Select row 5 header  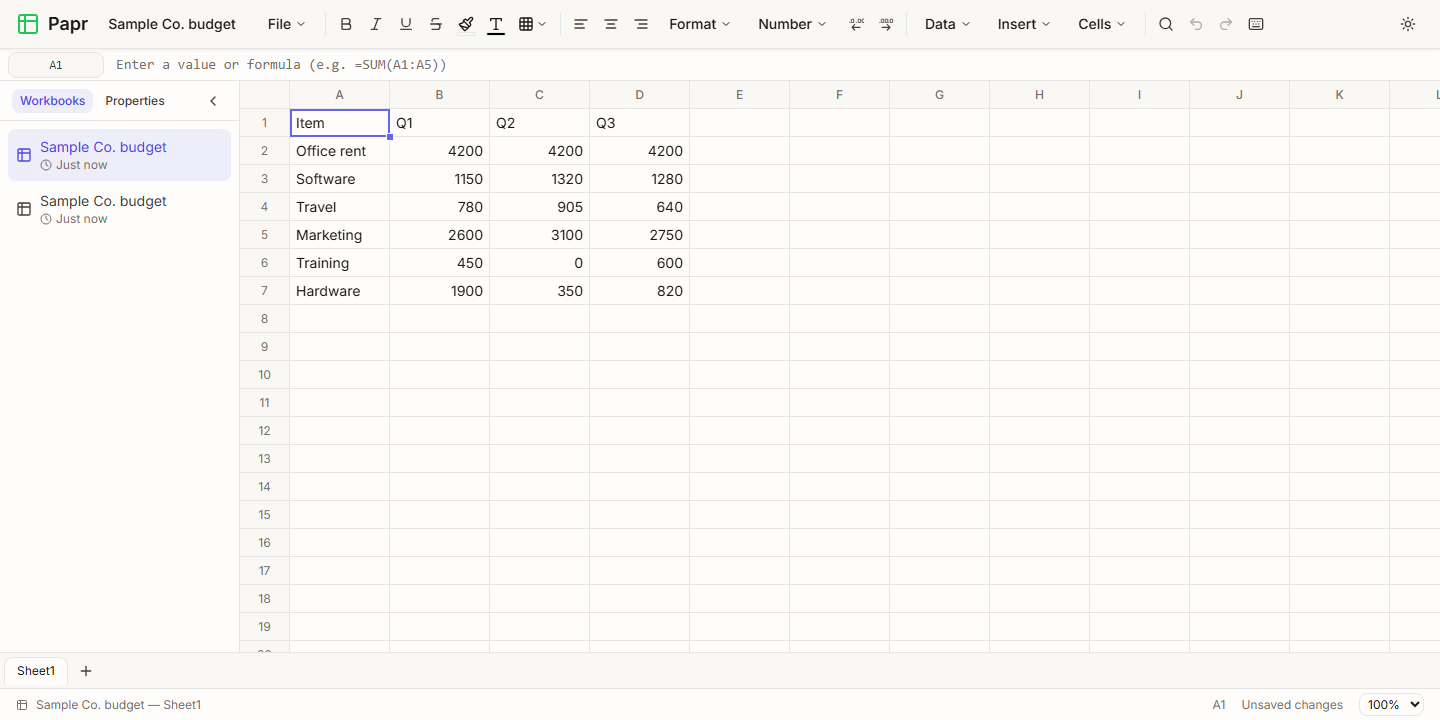tap(265, 235)
